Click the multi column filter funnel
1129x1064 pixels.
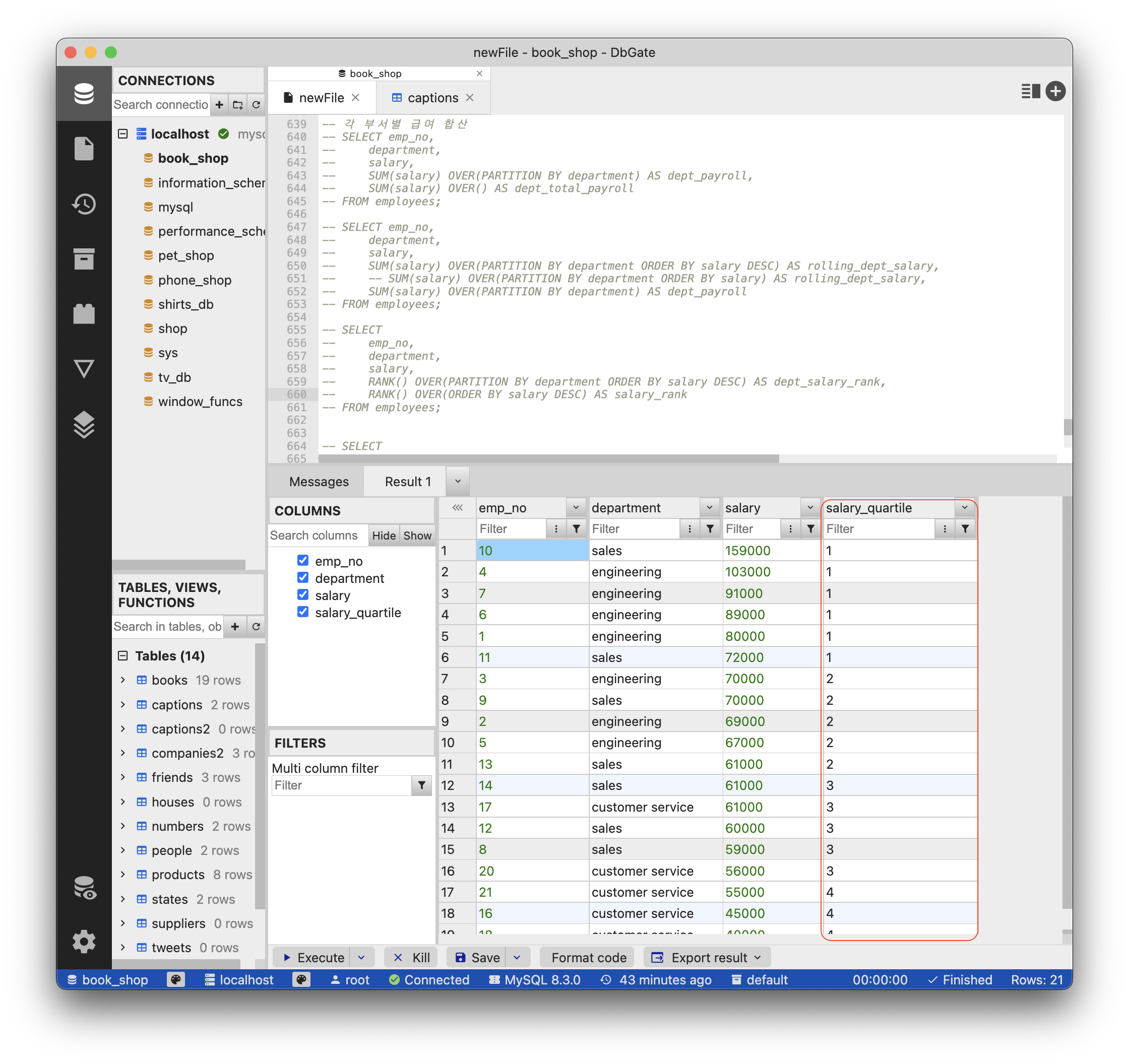421,785
